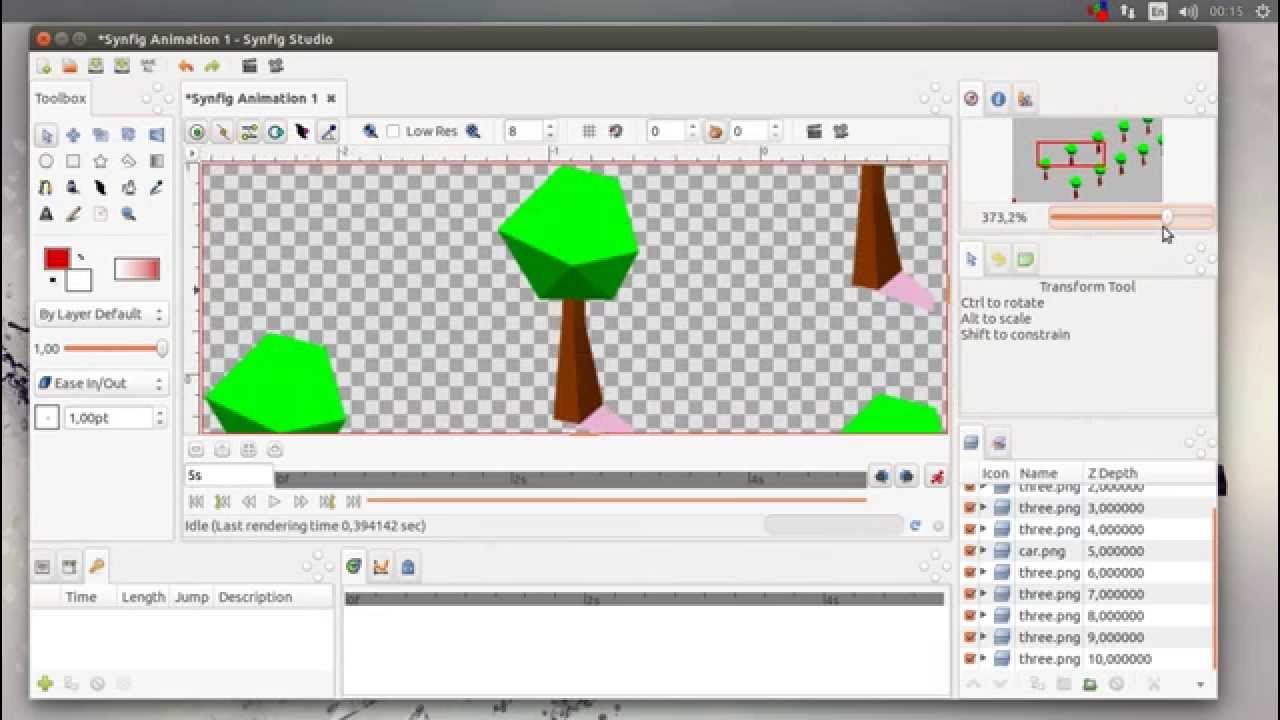Add a new keyframe with the green plus button
1280x720 pixels.
(45, 684)
